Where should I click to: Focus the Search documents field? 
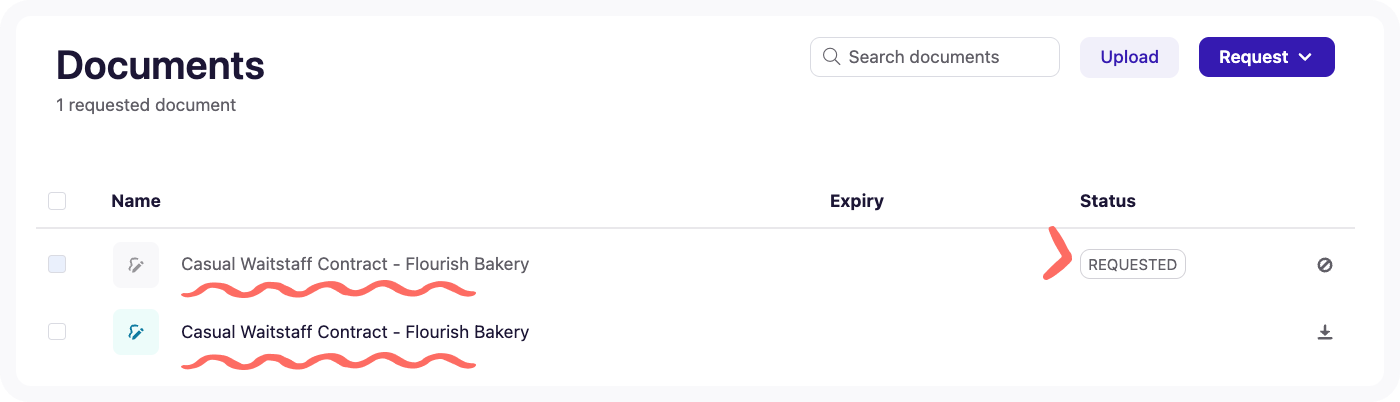click(945, 57)
